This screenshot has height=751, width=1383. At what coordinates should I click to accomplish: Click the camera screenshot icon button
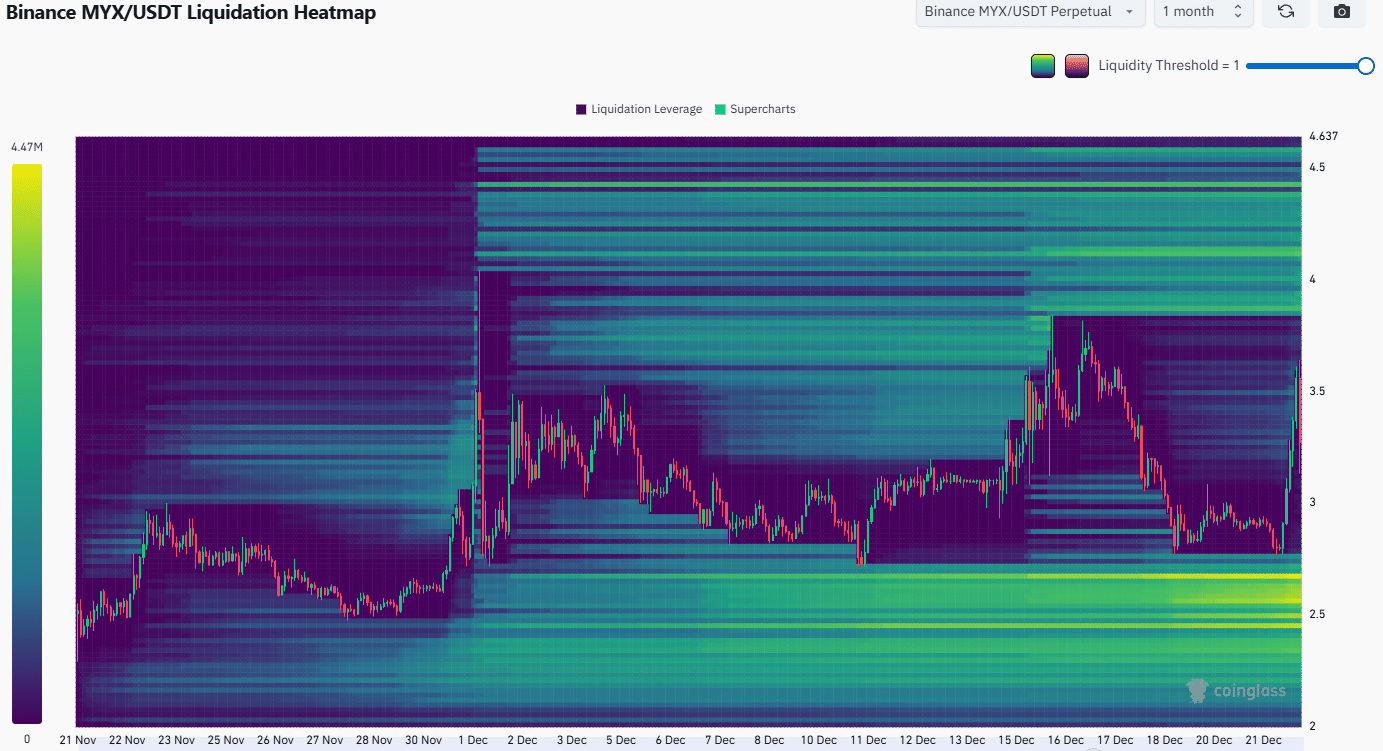point(1342,12)
